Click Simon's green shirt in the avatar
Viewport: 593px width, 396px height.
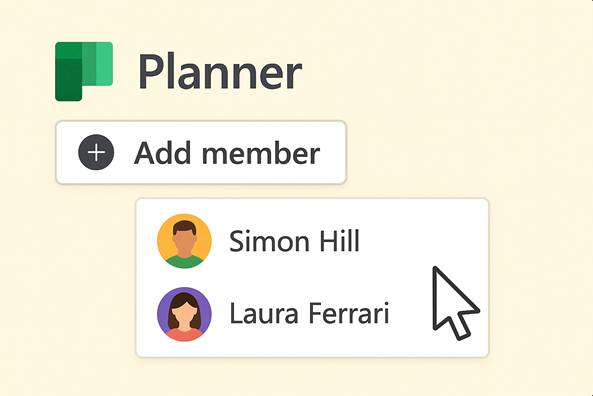point(184,262)
